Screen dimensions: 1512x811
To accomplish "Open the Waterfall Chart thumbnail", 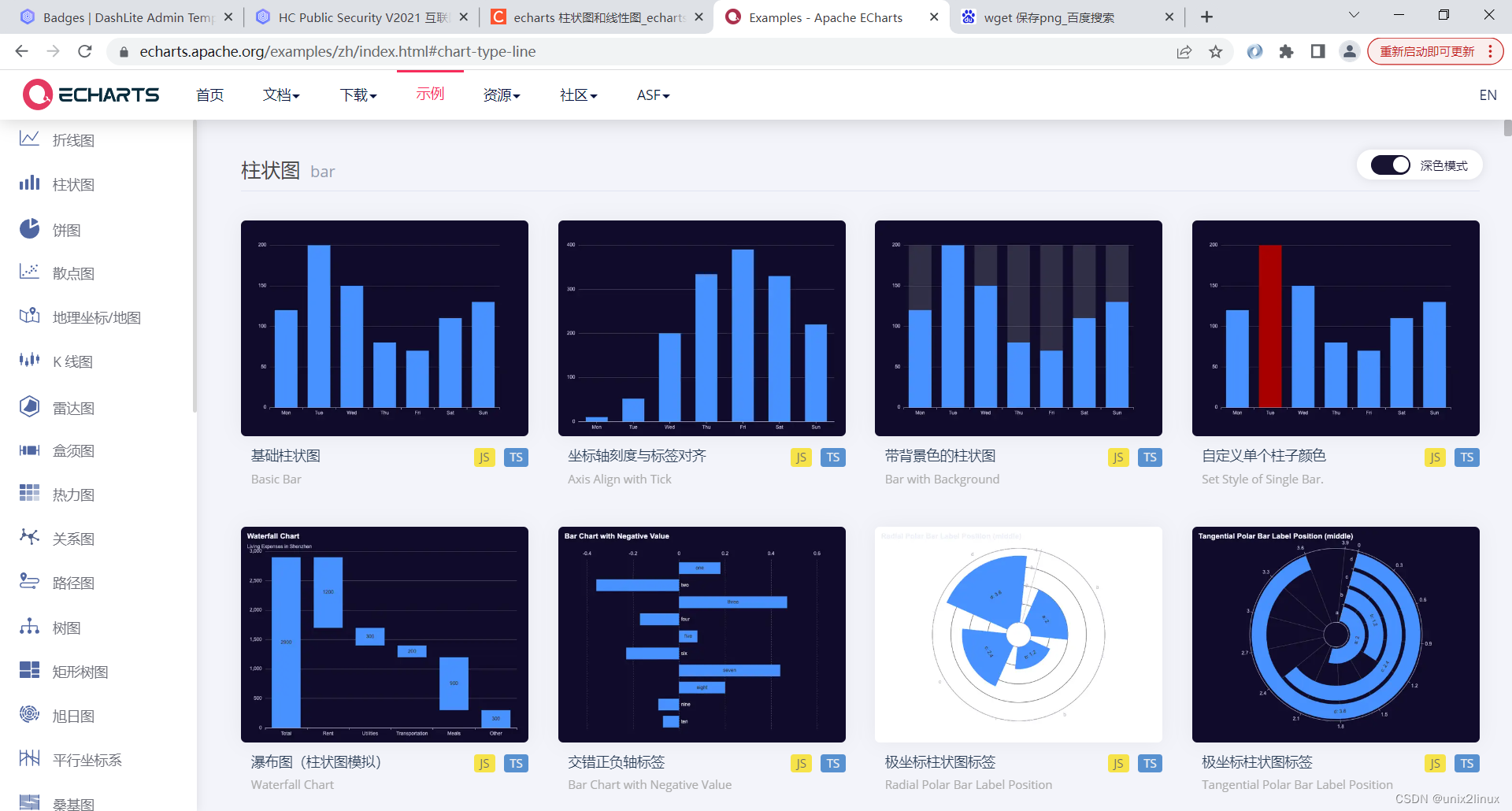I will click(384, 635).
